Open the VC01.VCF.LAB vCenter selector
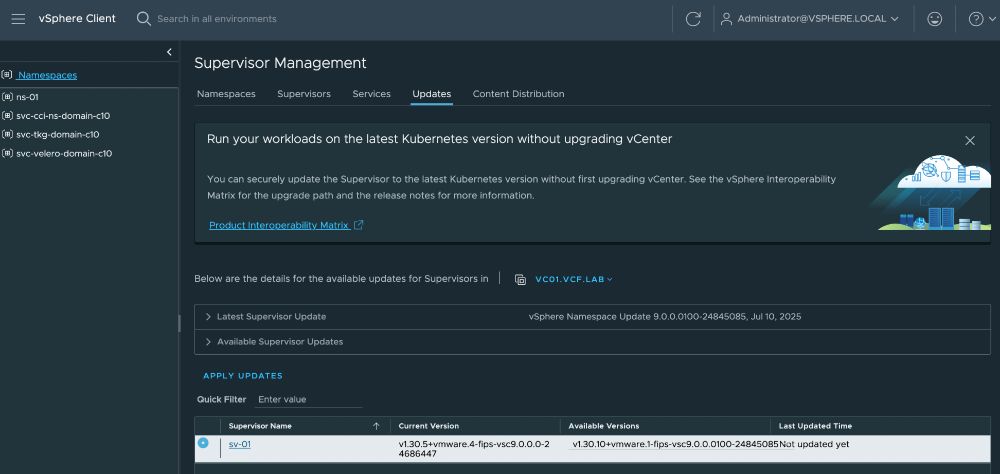Screen dimensions: 1000x474 [573, 279]
